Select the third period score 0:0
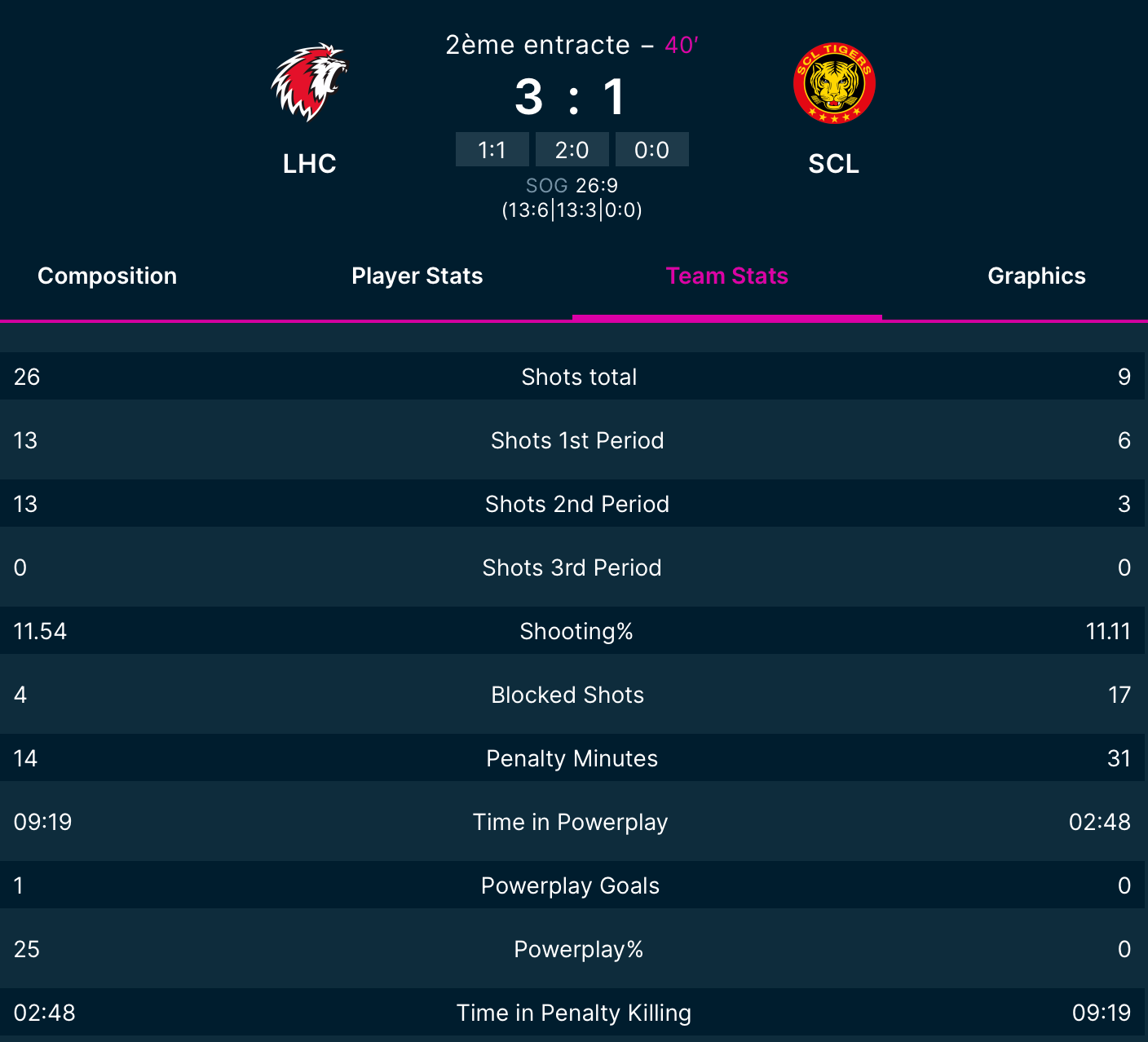 (x=652, y=149)
